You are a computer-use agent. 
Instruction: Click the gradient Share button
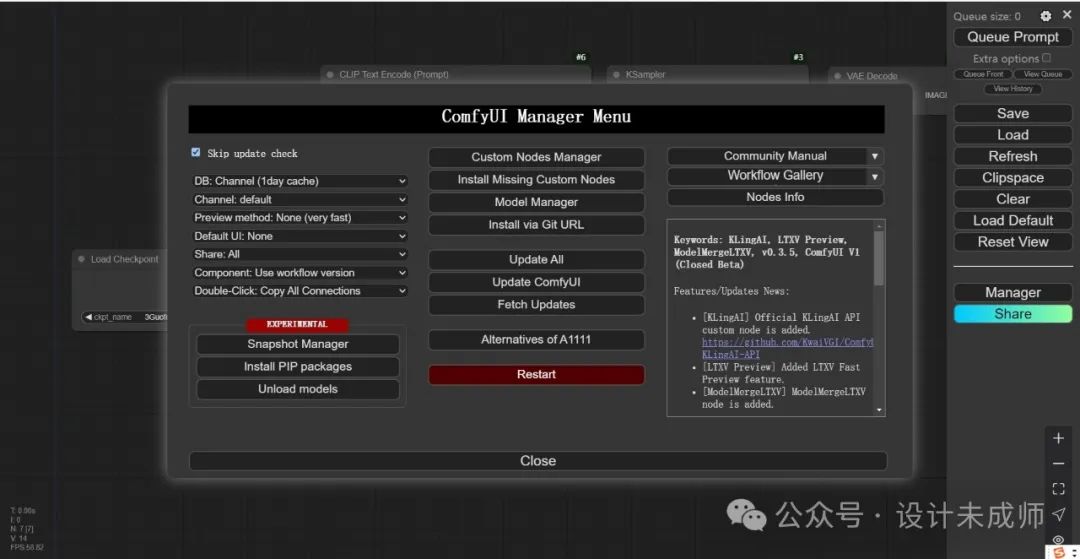pos(1012,314)
